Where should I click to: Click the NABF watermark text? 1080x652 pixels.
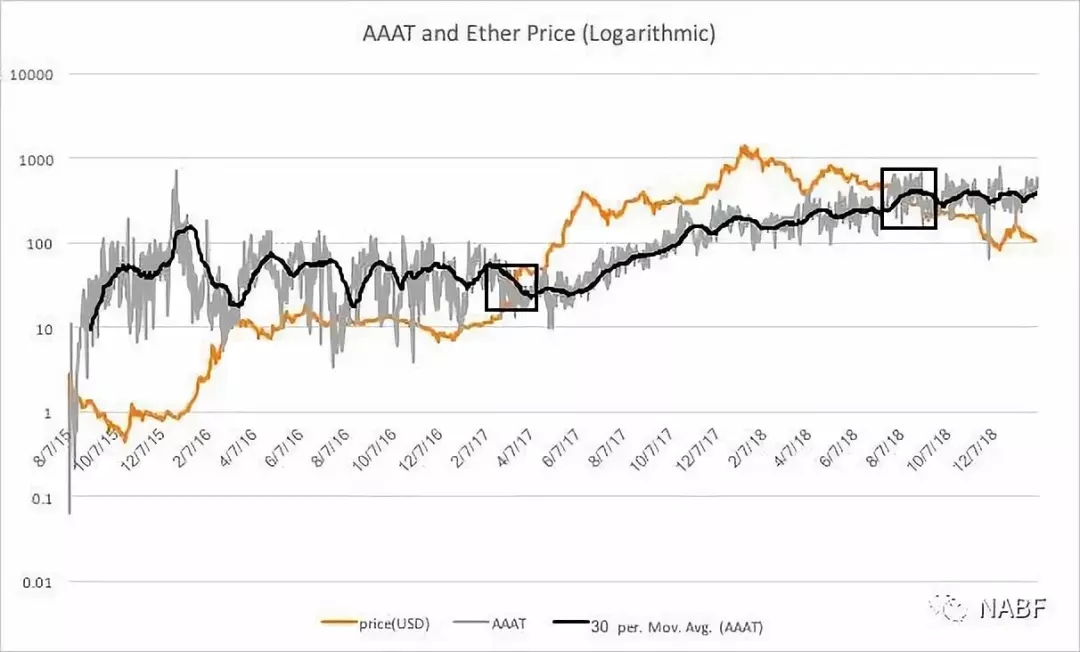(x=1013, y=608)
